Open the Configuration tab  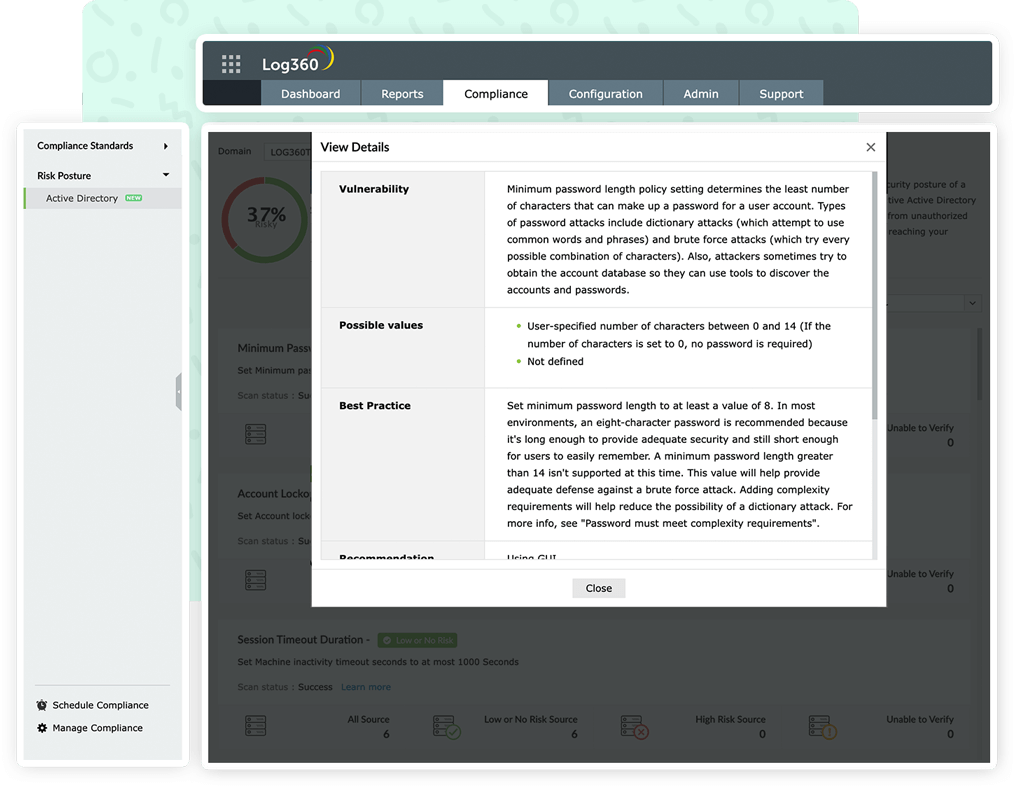tap(605, 93)
